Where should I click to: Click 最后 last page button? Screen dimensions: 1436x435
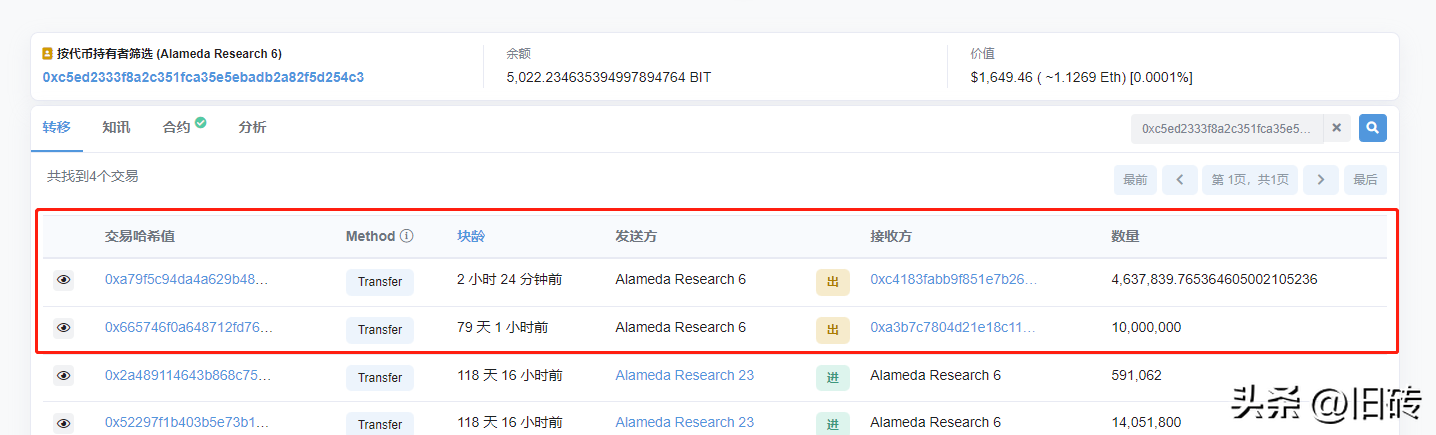point(1365,180)
